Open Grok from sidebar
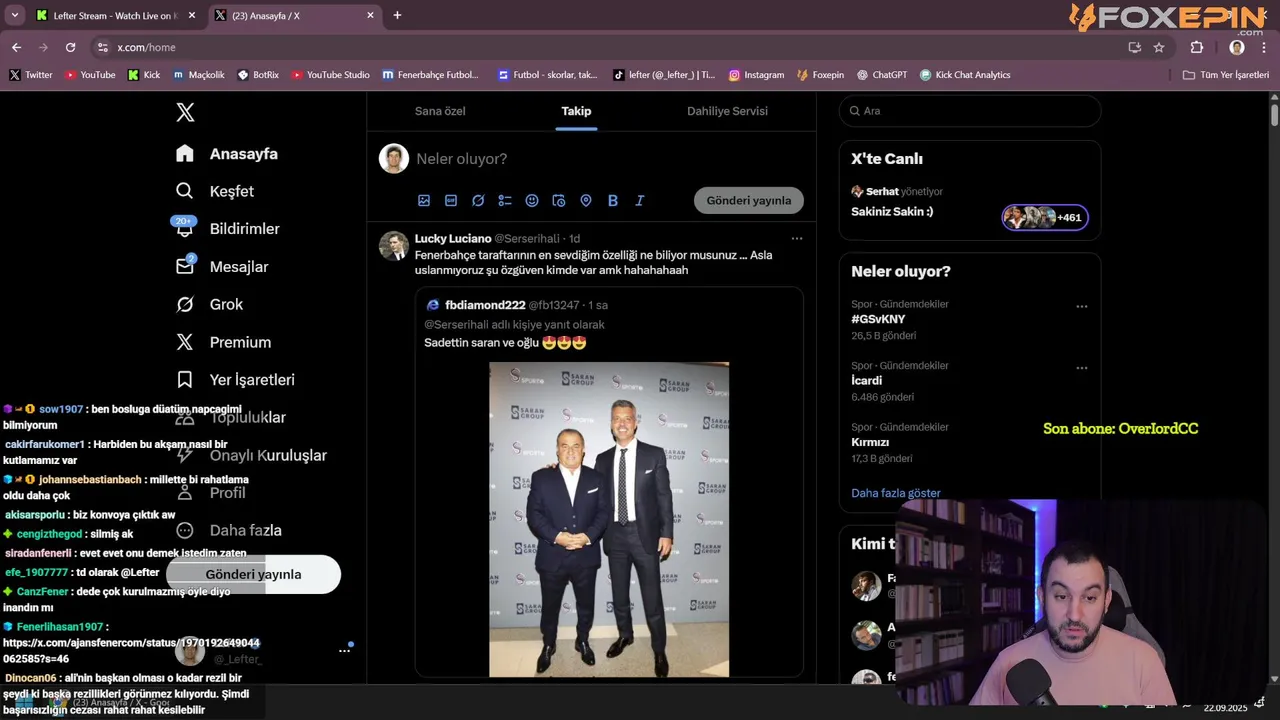This screenshot has width=1280, height=720. pos(209,304)
